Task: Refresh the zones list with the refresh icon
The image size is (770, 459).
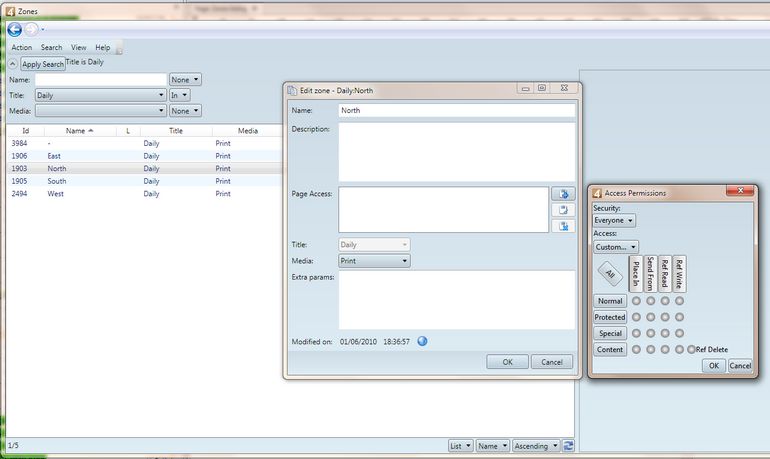Action: (568, 446)
